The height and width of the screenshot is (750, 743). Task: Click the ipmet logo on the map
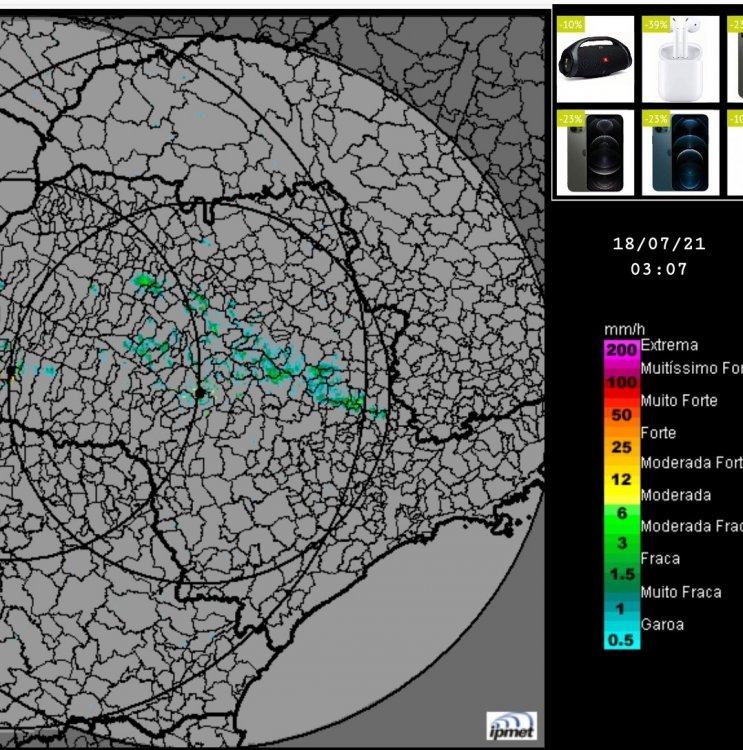tap(512, 726)
